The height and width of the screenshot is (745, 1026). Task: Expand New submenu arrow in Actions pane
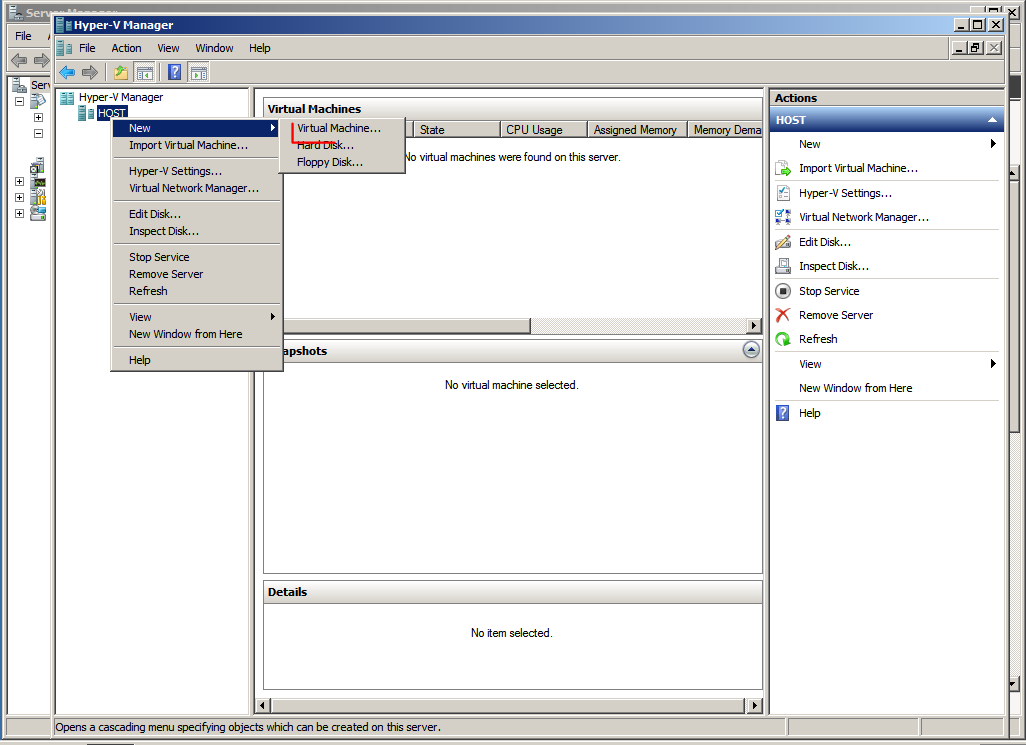click(993, 144)
